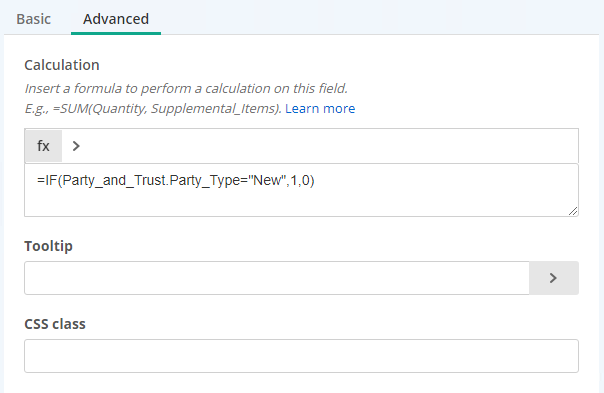This screenshot has height=393, width=604.
Task: Open the fx function builder
Action: pyautogui.click(x=44, y=146)
